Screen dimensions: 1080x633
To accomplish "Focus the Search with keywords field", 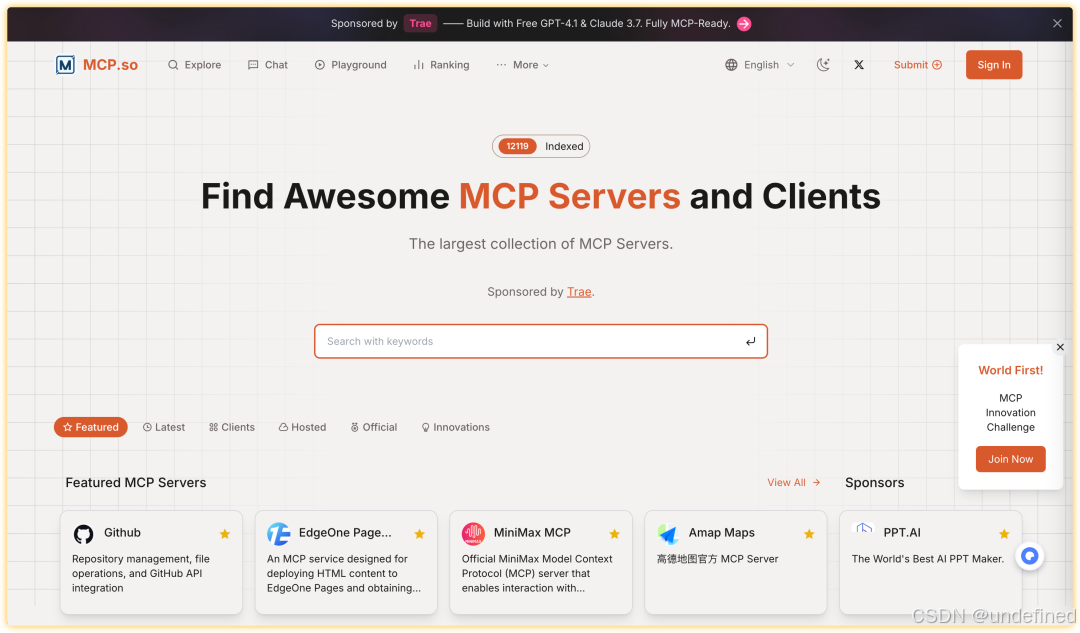I will pos(541,342).
